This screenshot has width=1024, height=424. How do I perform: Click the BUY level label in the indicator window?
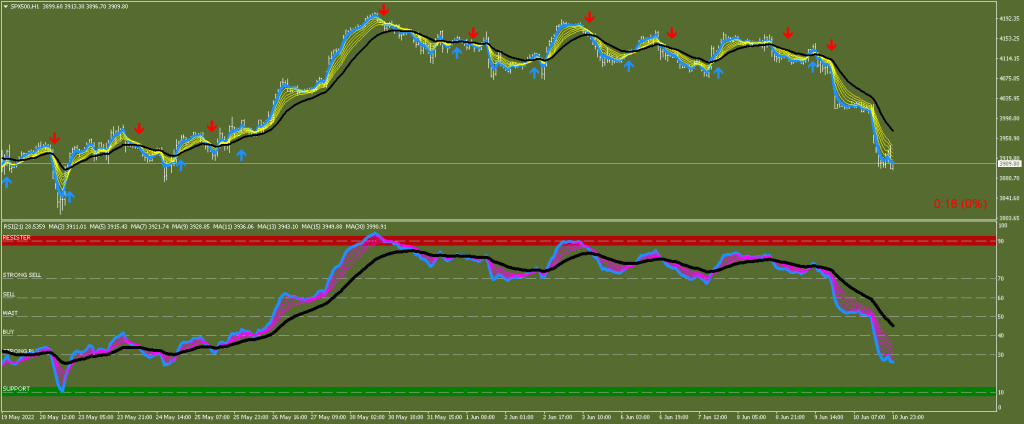pyautogui.click(x=8, y=331)
